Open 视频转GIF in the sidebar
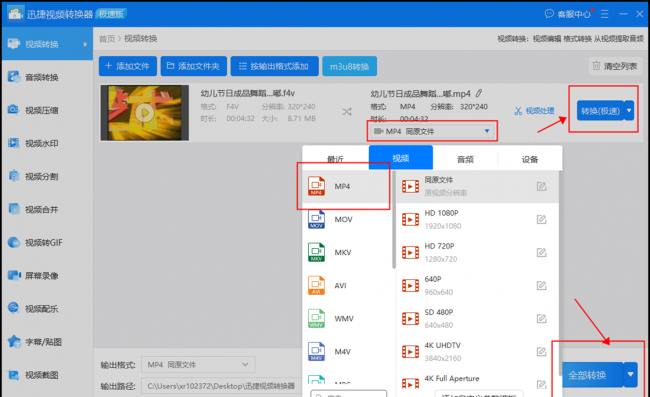Screen dimensions: 650x397 (47, 243)
